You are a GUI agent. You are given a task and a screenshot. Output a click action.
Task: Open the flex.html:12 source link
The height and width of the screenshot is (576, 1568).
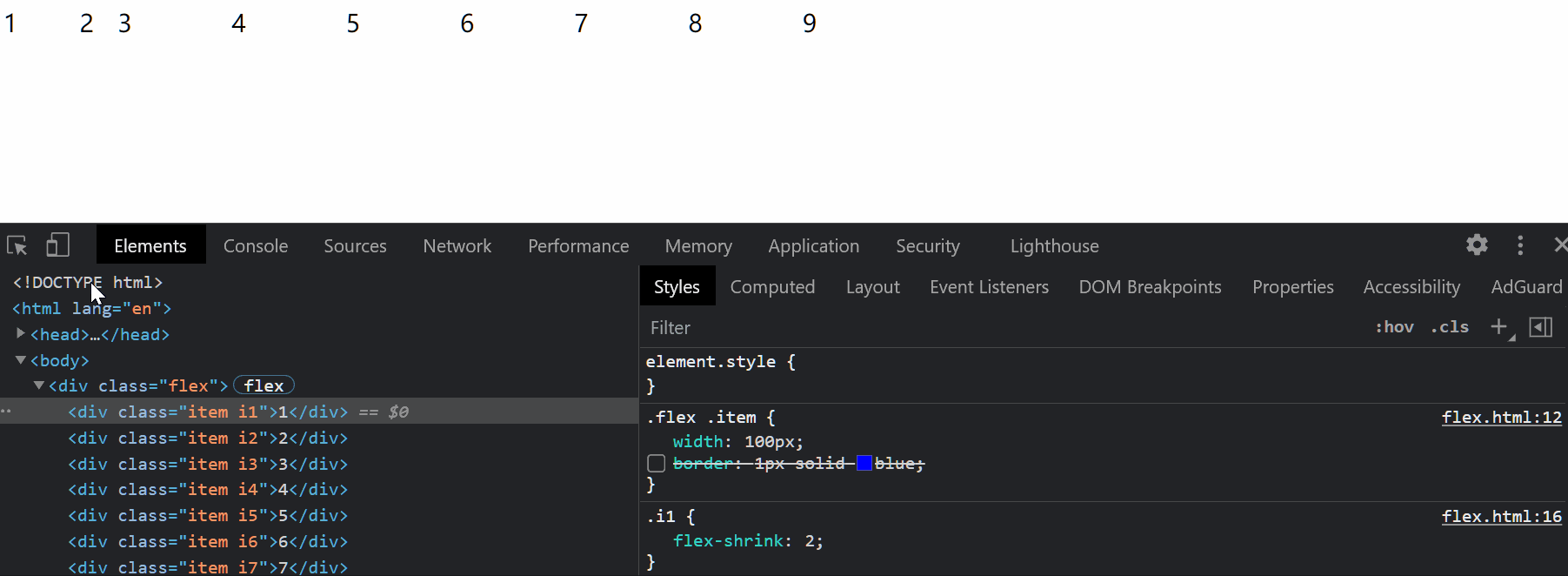[x=1501, y=418]
